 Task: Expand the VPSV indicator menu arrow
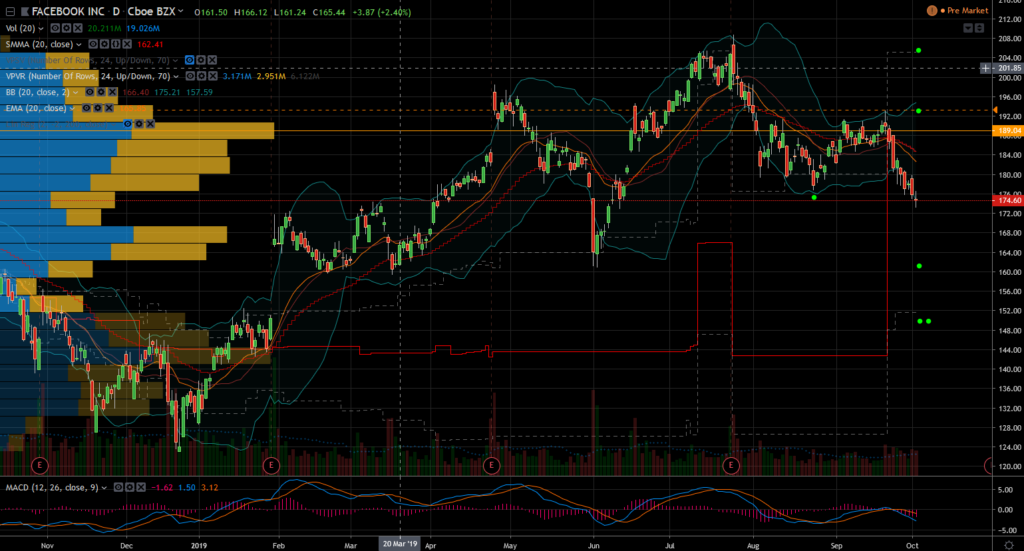tap(175, 60)
